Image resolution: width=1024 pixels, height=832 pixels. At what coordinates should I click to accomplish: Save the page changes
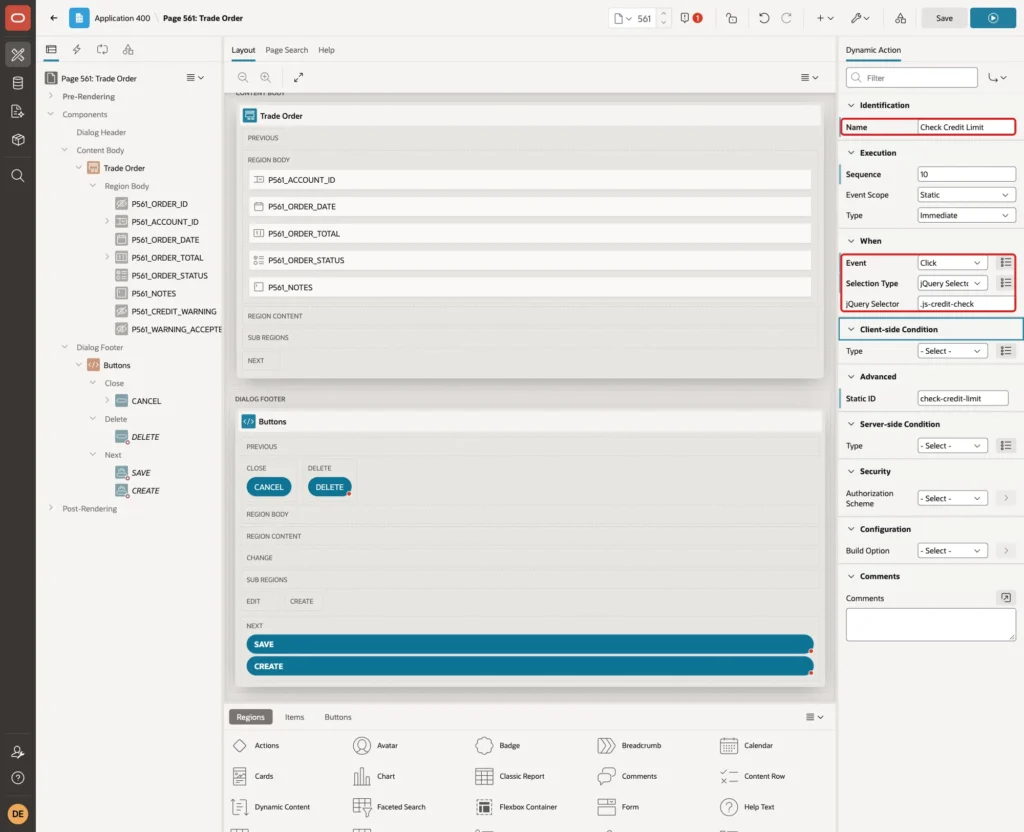[944, 18]
